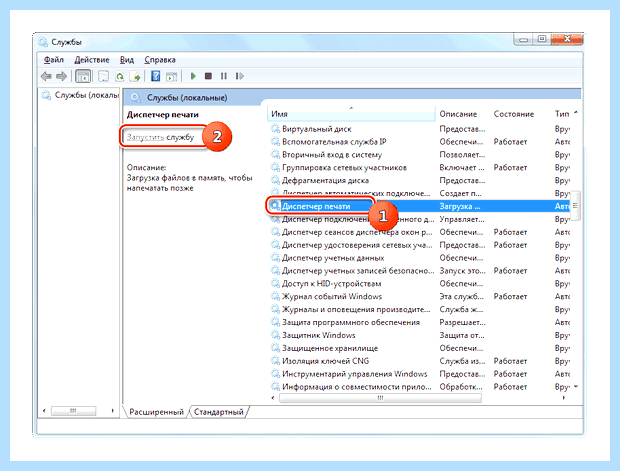Click the gear icon of Защитник Windows
This screenshot has width=620, height=471.
click(x=275, y=335)
